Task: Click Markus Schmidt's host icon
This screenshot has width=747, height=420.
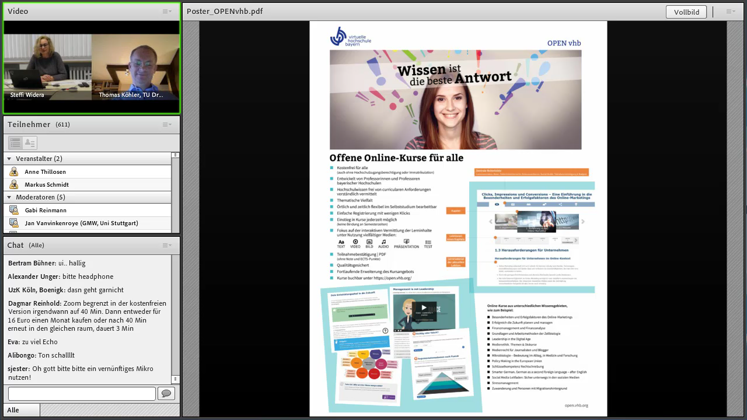Action: (x=14, y=185)
